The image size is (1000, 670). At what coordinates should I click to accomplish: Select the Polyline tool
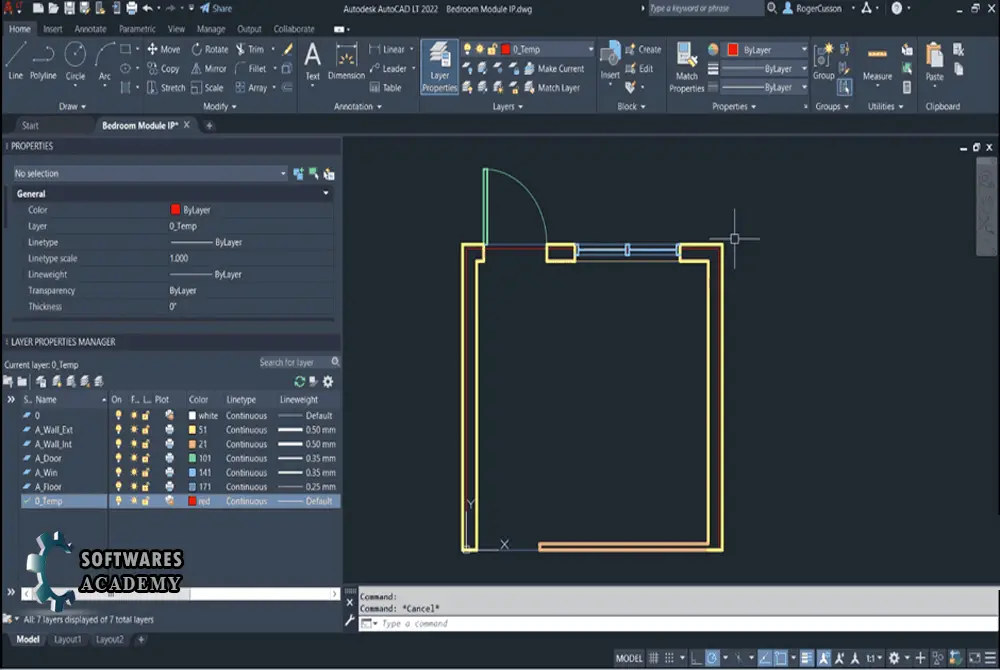[43, 61]
